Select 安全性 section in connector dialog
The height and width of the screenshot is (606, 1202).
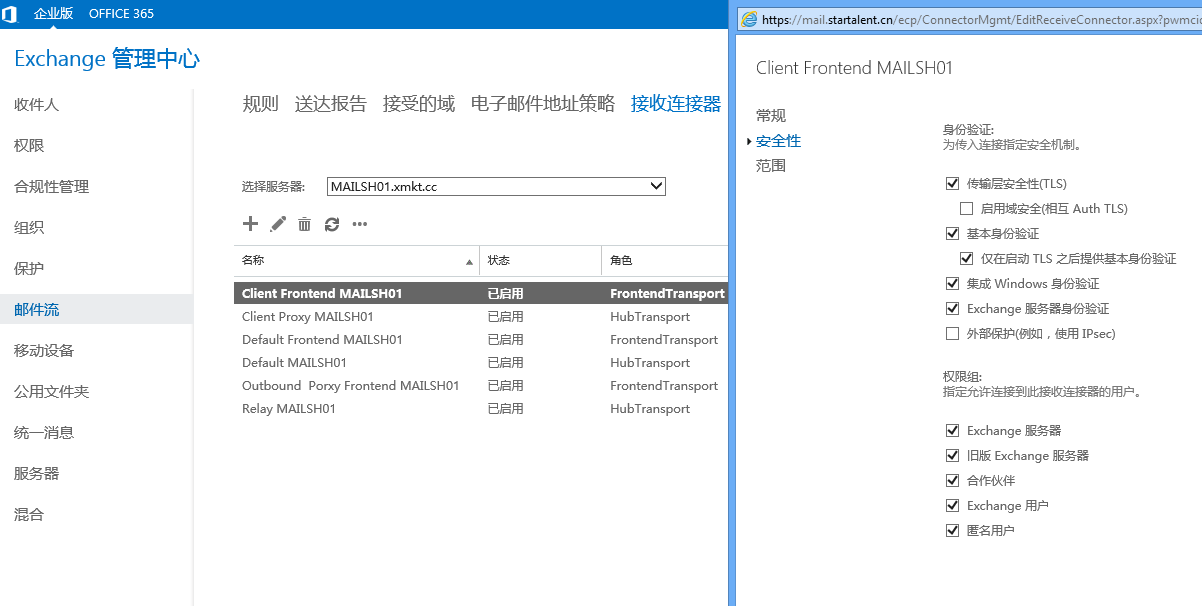coord(778,141)
